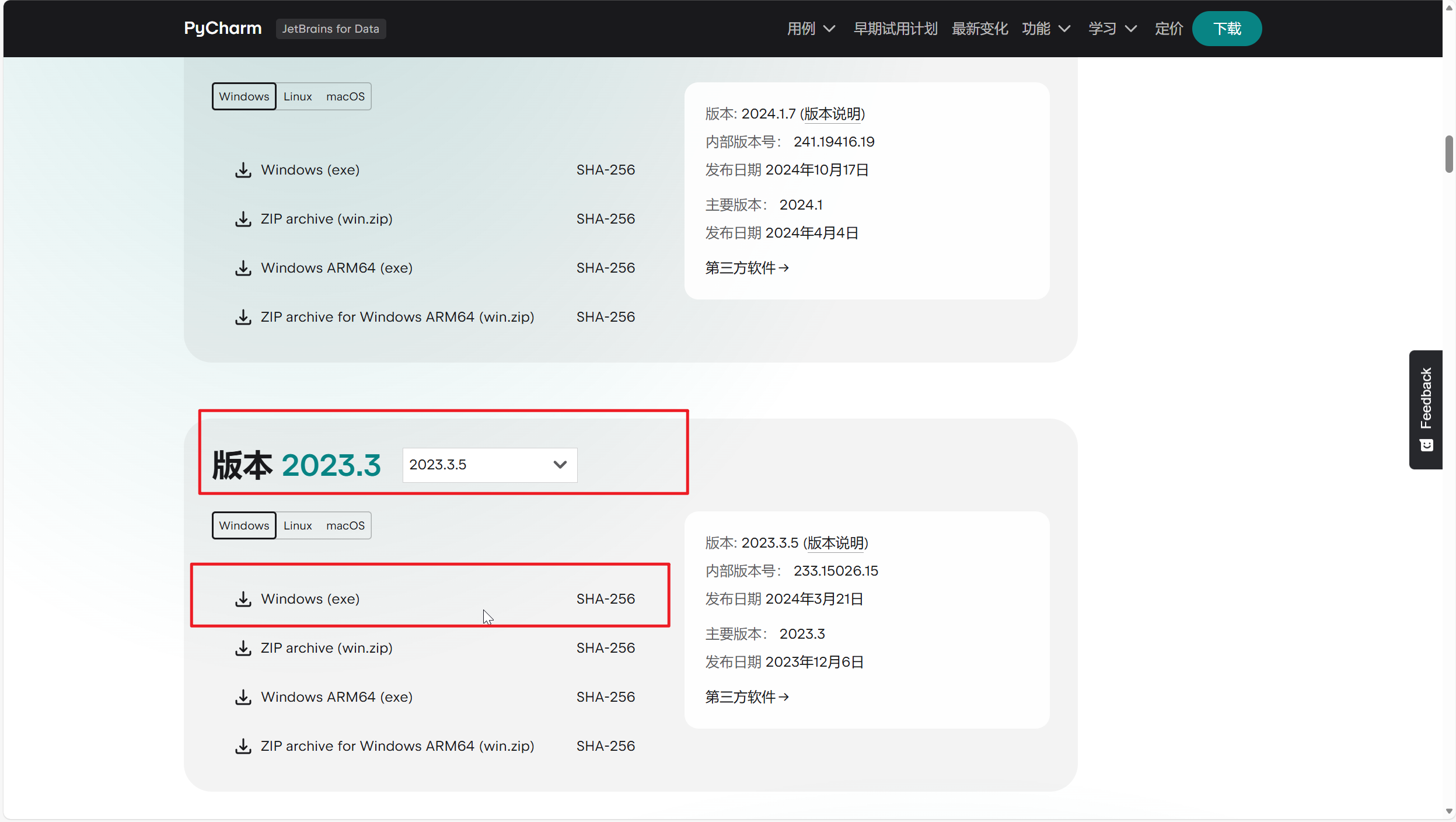The width and height of the screenshot is (1456, 822).
Task: Click download icon for 2023.3.5 Windows ARM64 (exe)
Action: (x=243, y=697)
